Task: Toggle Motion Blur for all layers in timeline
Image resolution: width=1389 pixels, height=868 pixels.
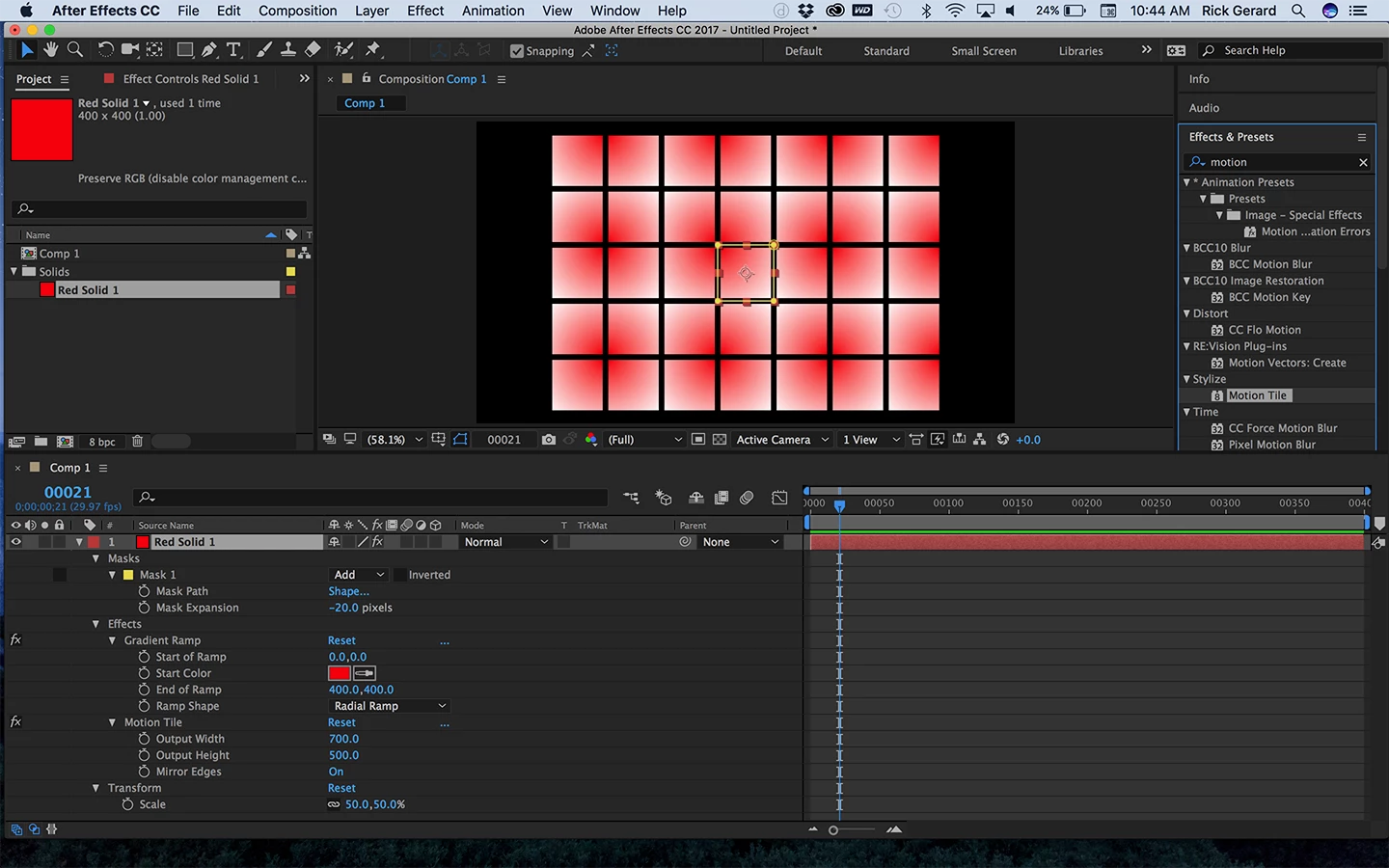Action: coord(747,498)
